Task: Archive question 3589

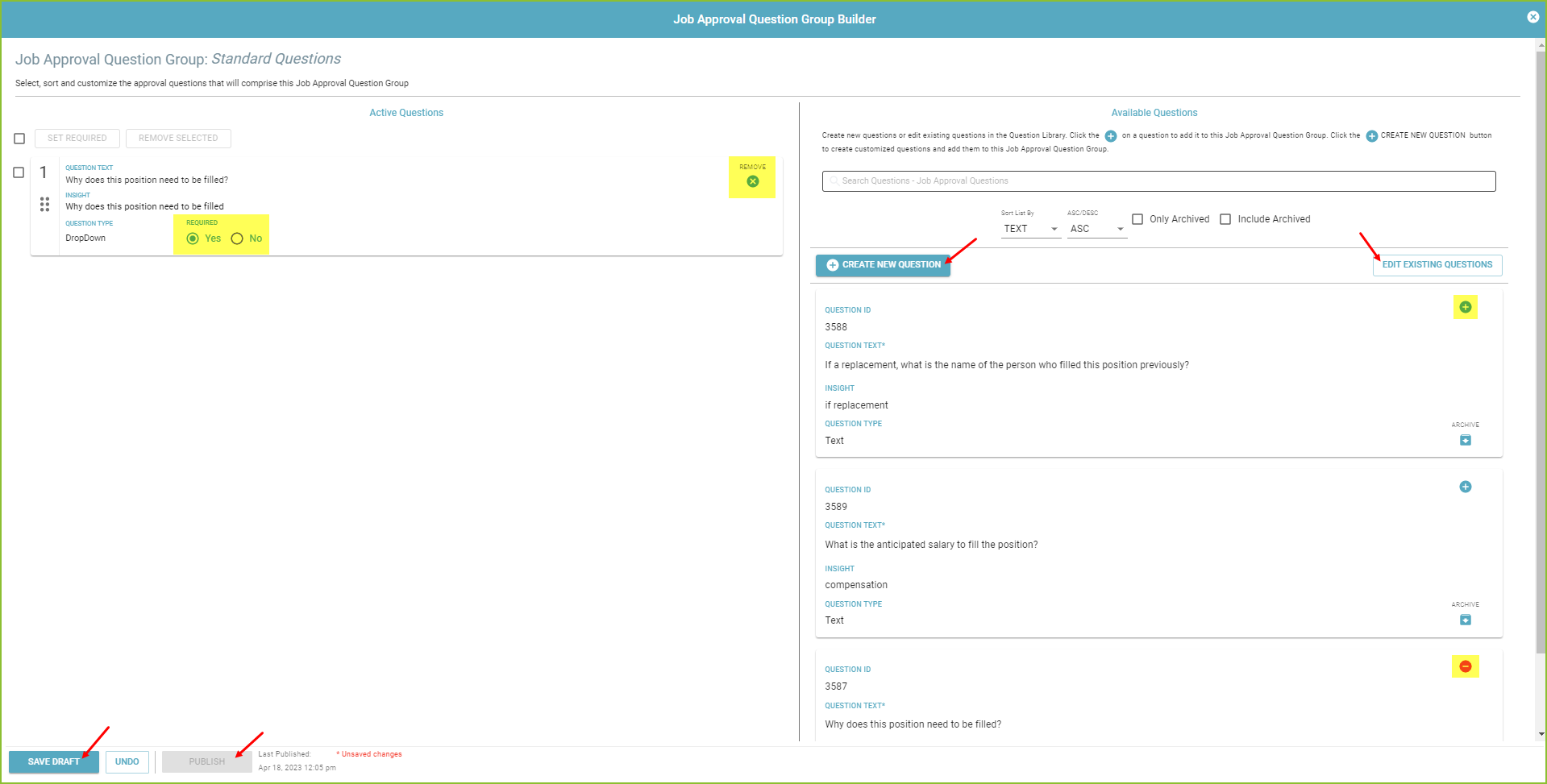Action: click(1465, 620)
